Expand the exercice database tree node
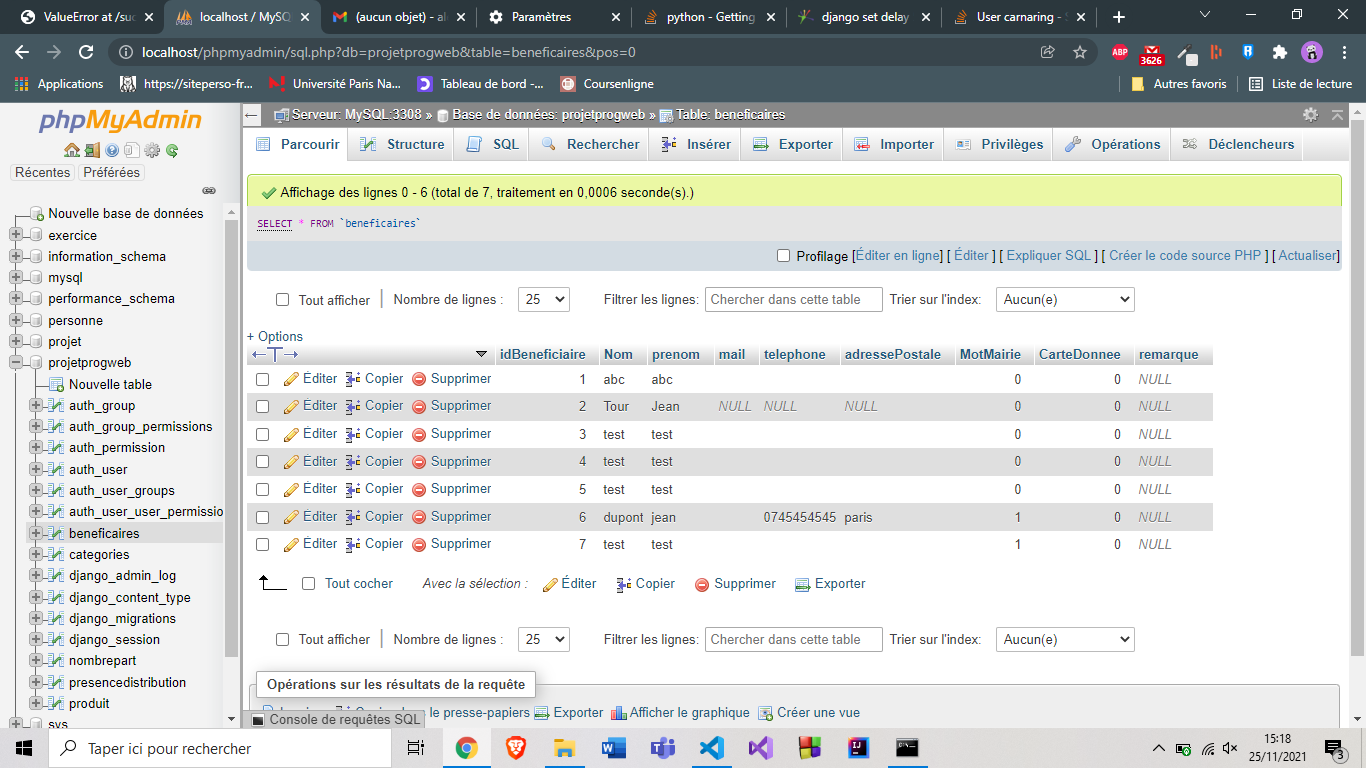Image resolution: width=1366 pixels, height=768 pixels. click(16, 235)
